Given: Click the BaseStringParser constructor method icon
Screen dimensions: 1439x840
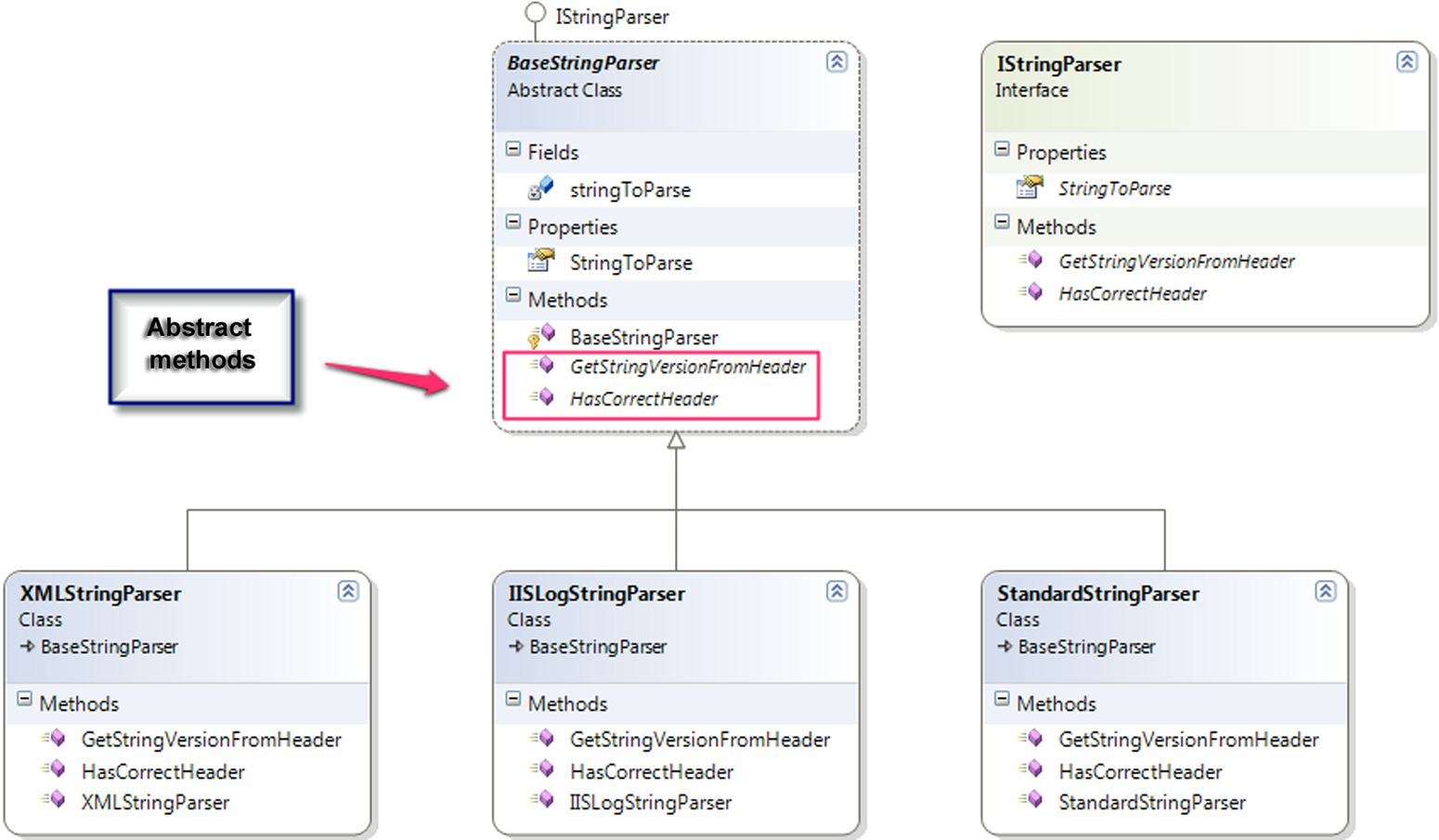Looking at the screenshot, I should pos(541,335).
